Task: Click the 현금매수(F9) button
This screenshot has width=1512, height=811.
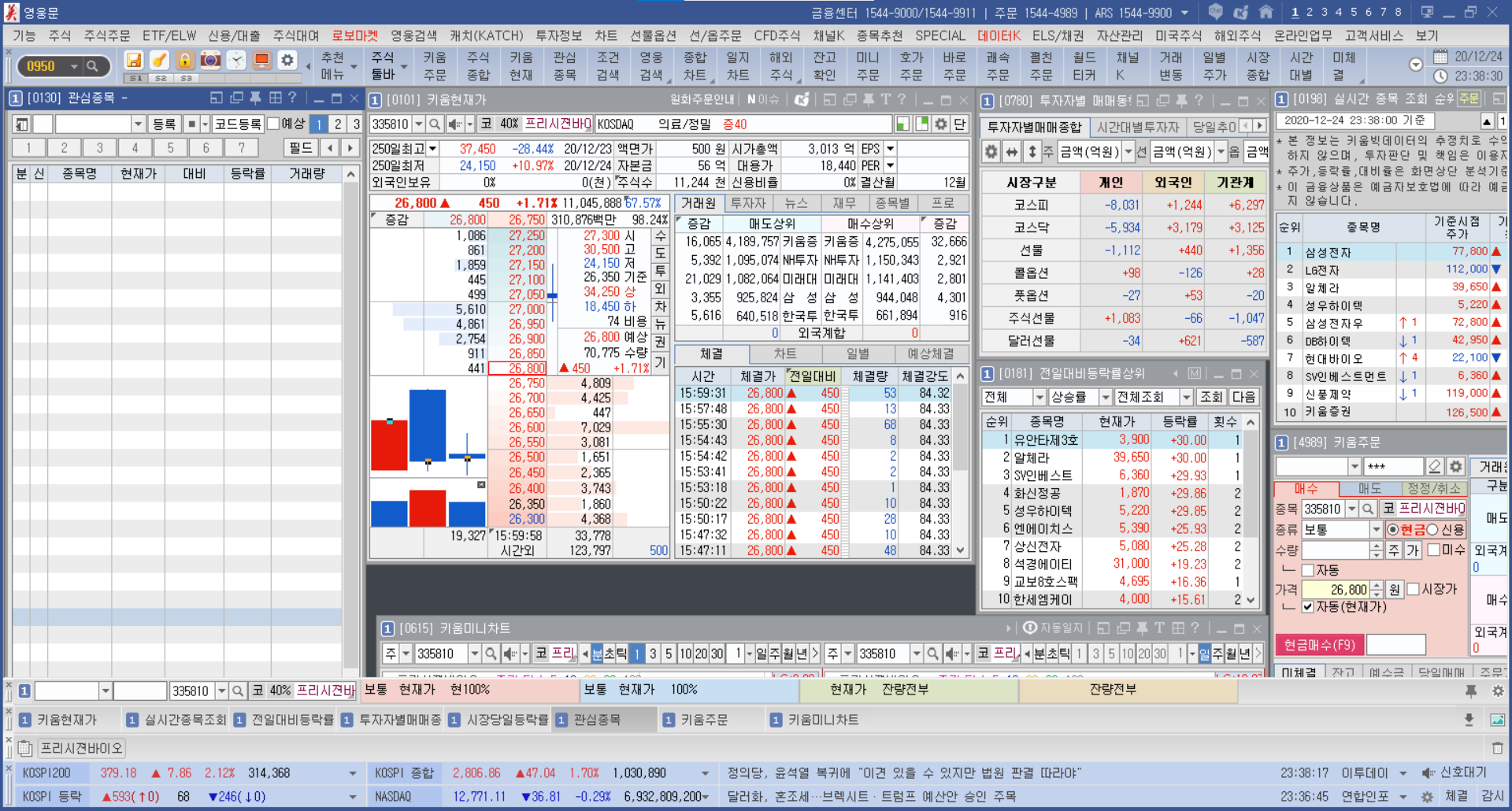Action: coord(1319,645)
